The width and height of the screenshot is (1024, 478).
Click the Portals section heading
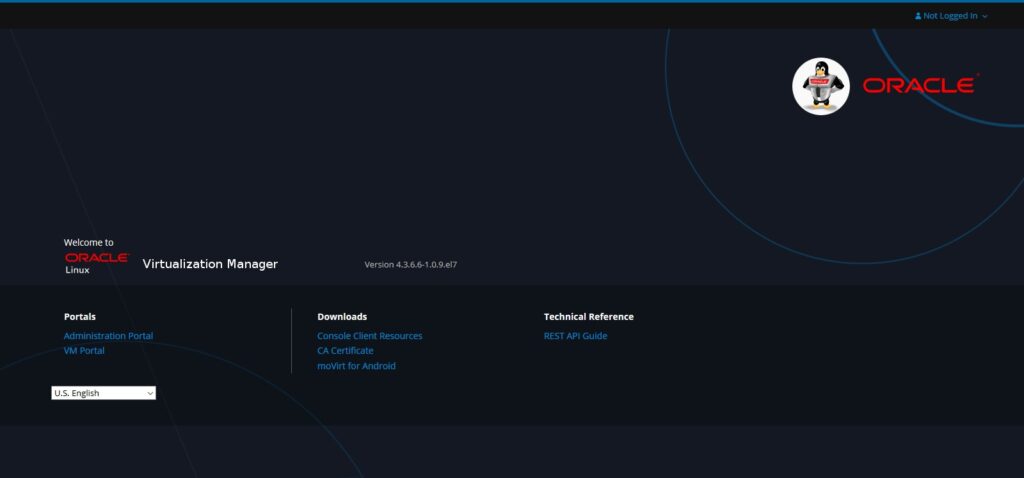[x=80, y=317]
